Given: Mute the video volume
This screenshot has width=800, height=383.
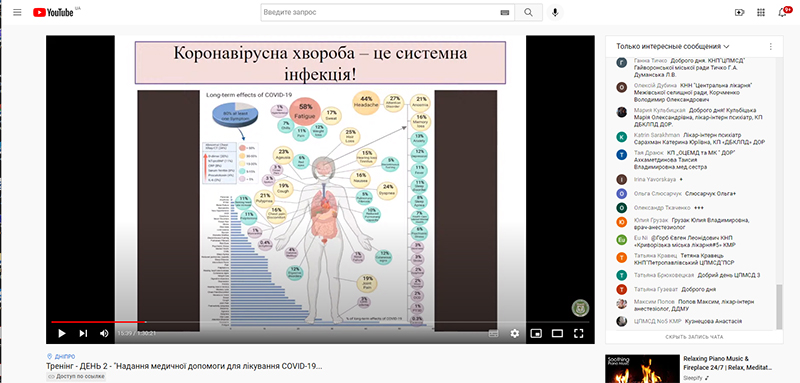Looking at the screenshot, I should click(x=104, y=333).
